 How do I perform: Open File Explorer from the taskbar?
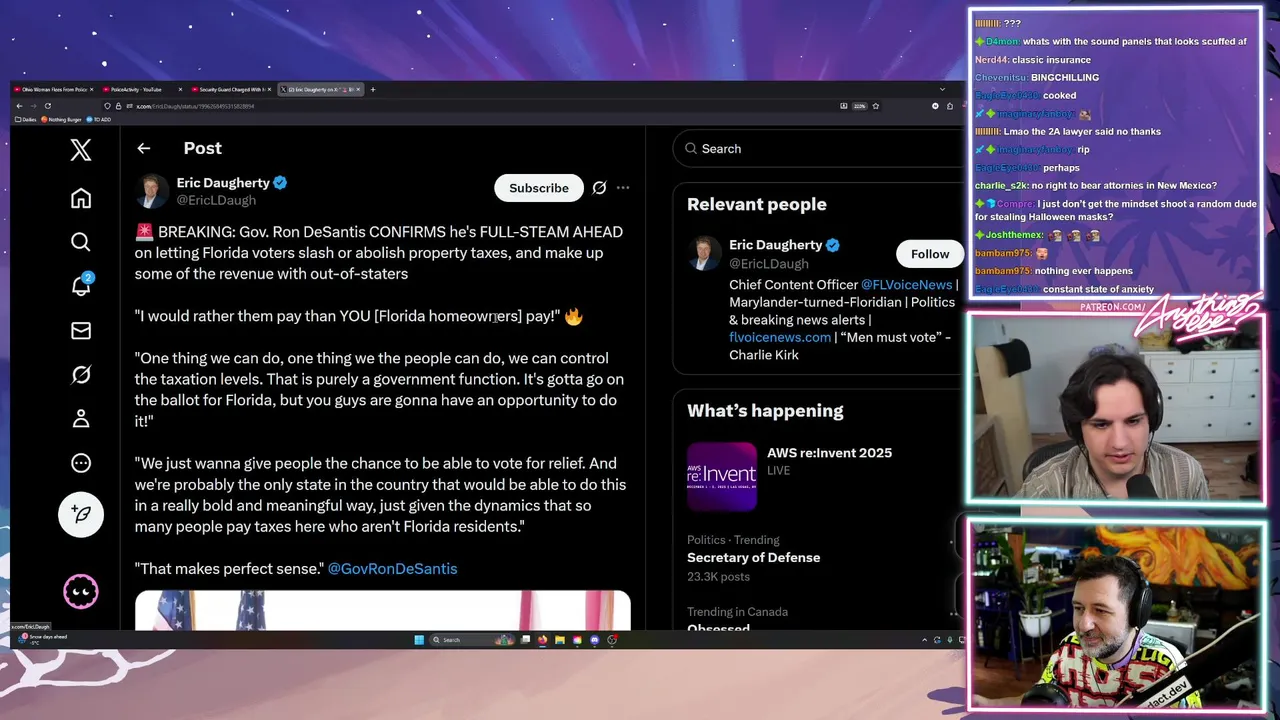coord(560,640)
